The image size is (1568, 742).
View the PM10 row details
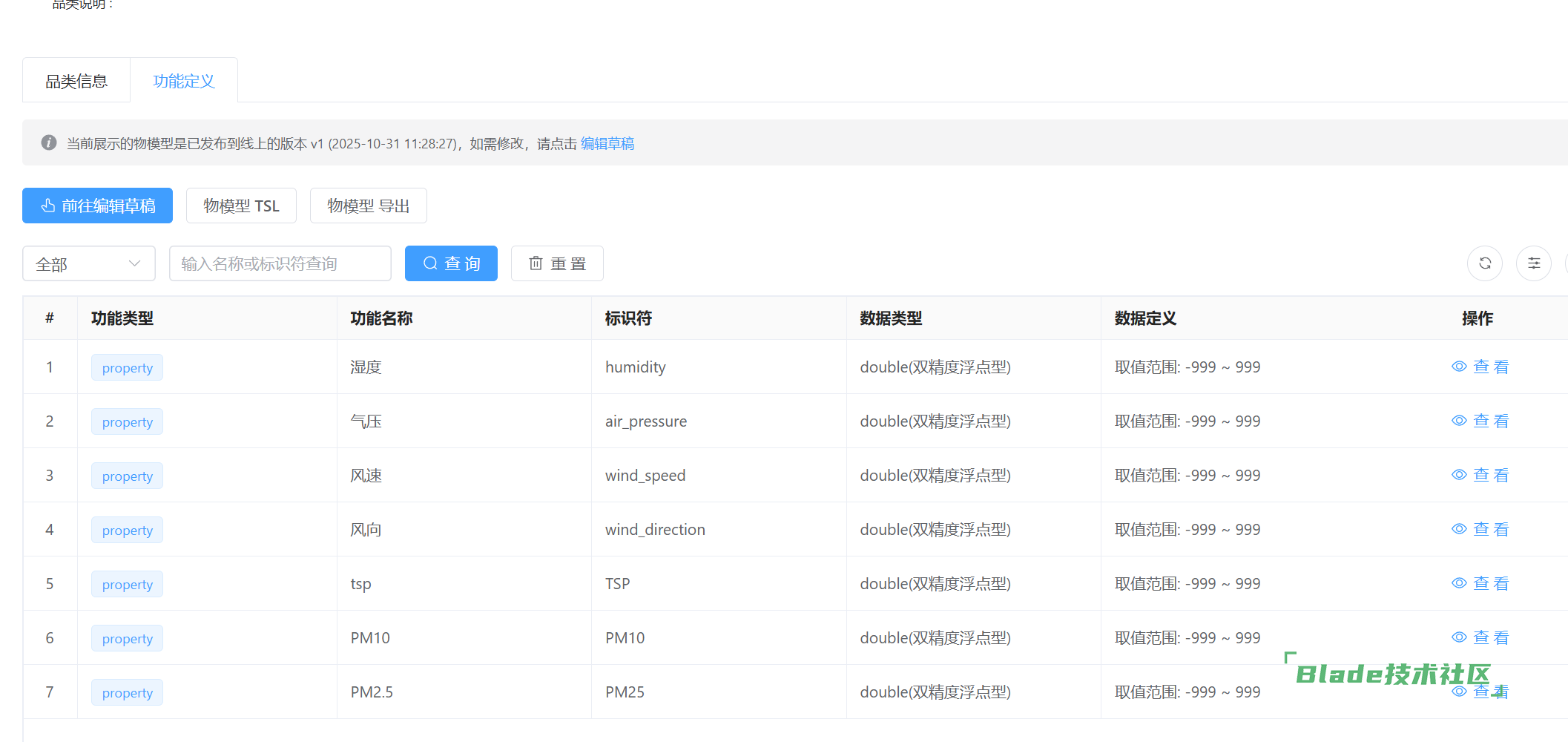tap(1480, 637)
